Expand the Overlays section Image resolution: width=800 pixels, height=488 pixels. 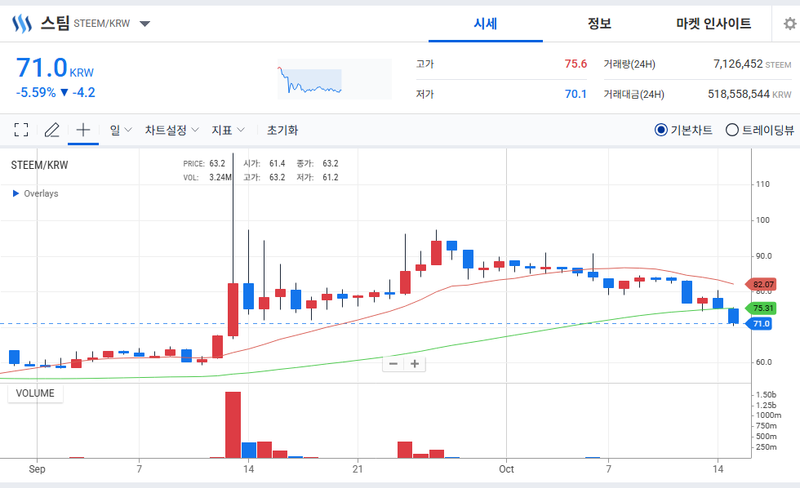tap(35, 193)
